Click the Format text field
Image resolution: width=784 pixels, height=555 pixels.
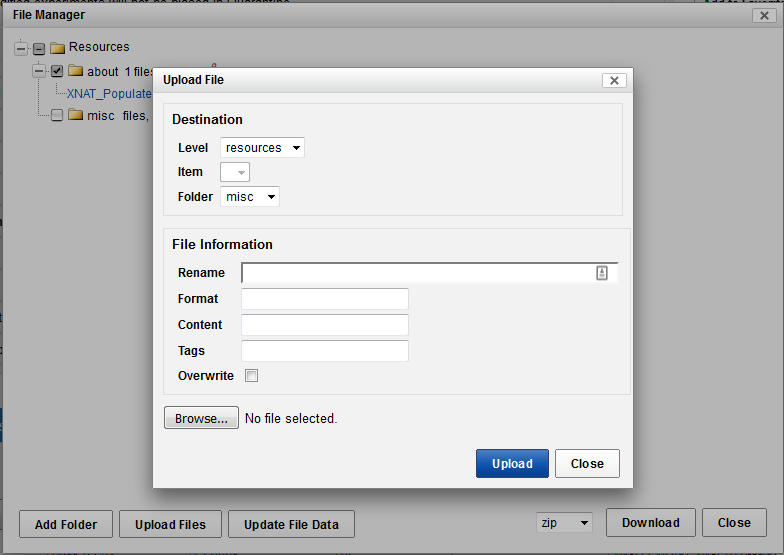click(x=325, y=299)
